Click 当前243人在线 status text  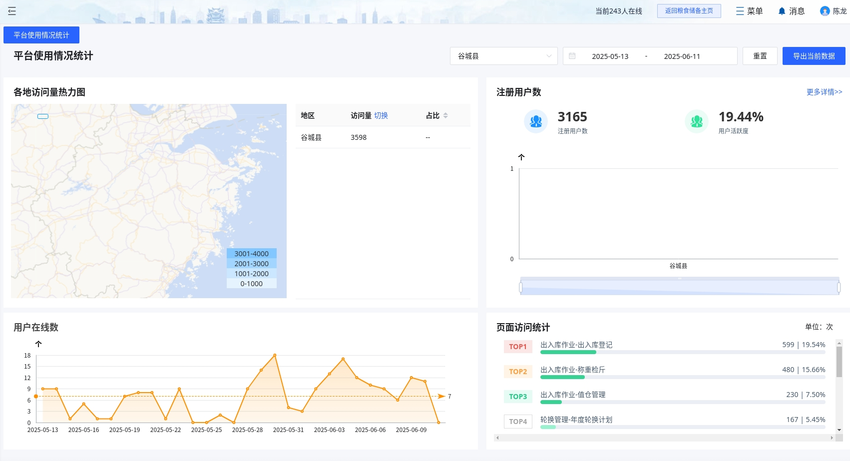pos(619,11)
